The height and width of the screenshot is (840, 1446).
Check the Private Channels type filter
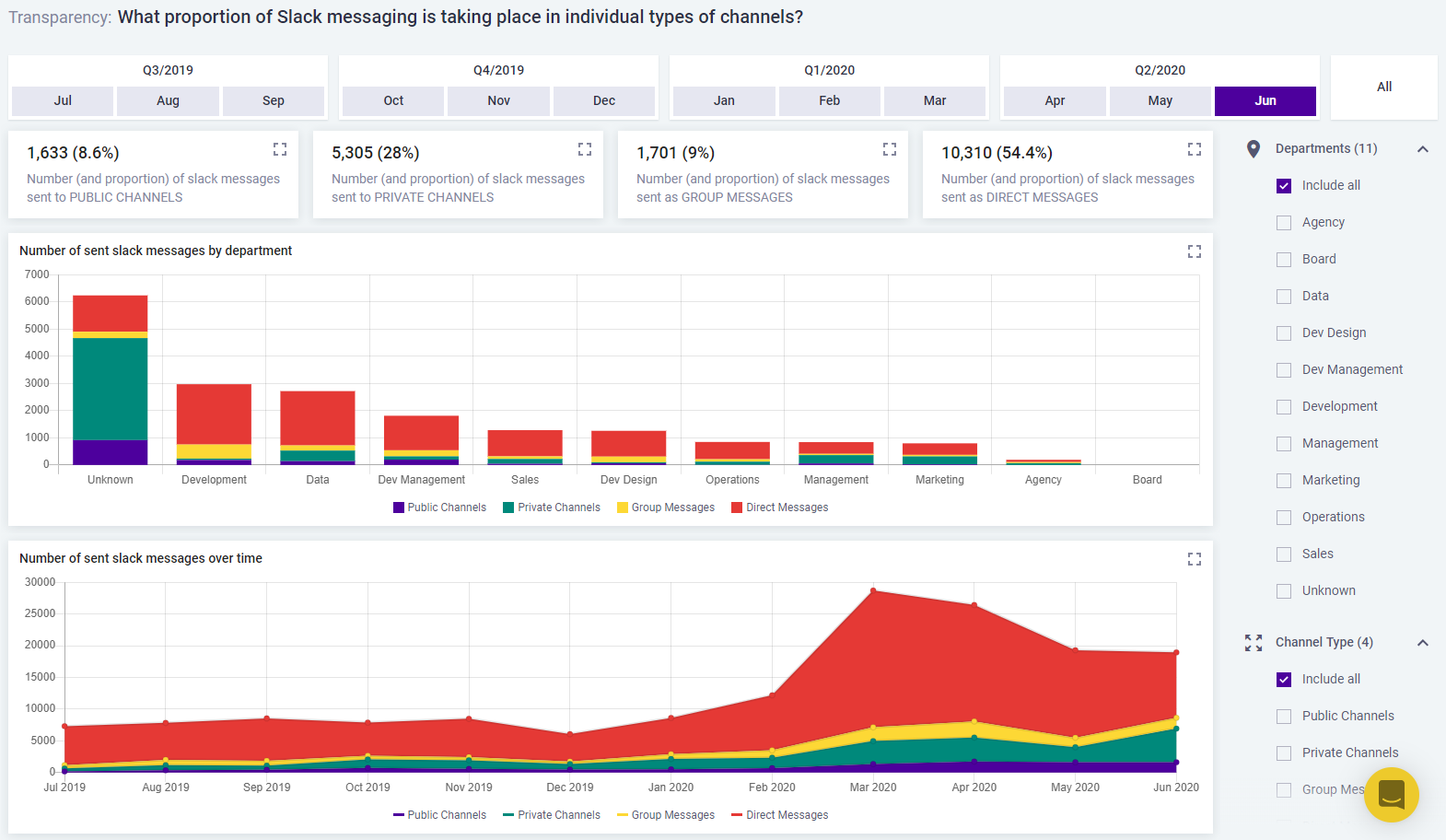coord(1284,753)
